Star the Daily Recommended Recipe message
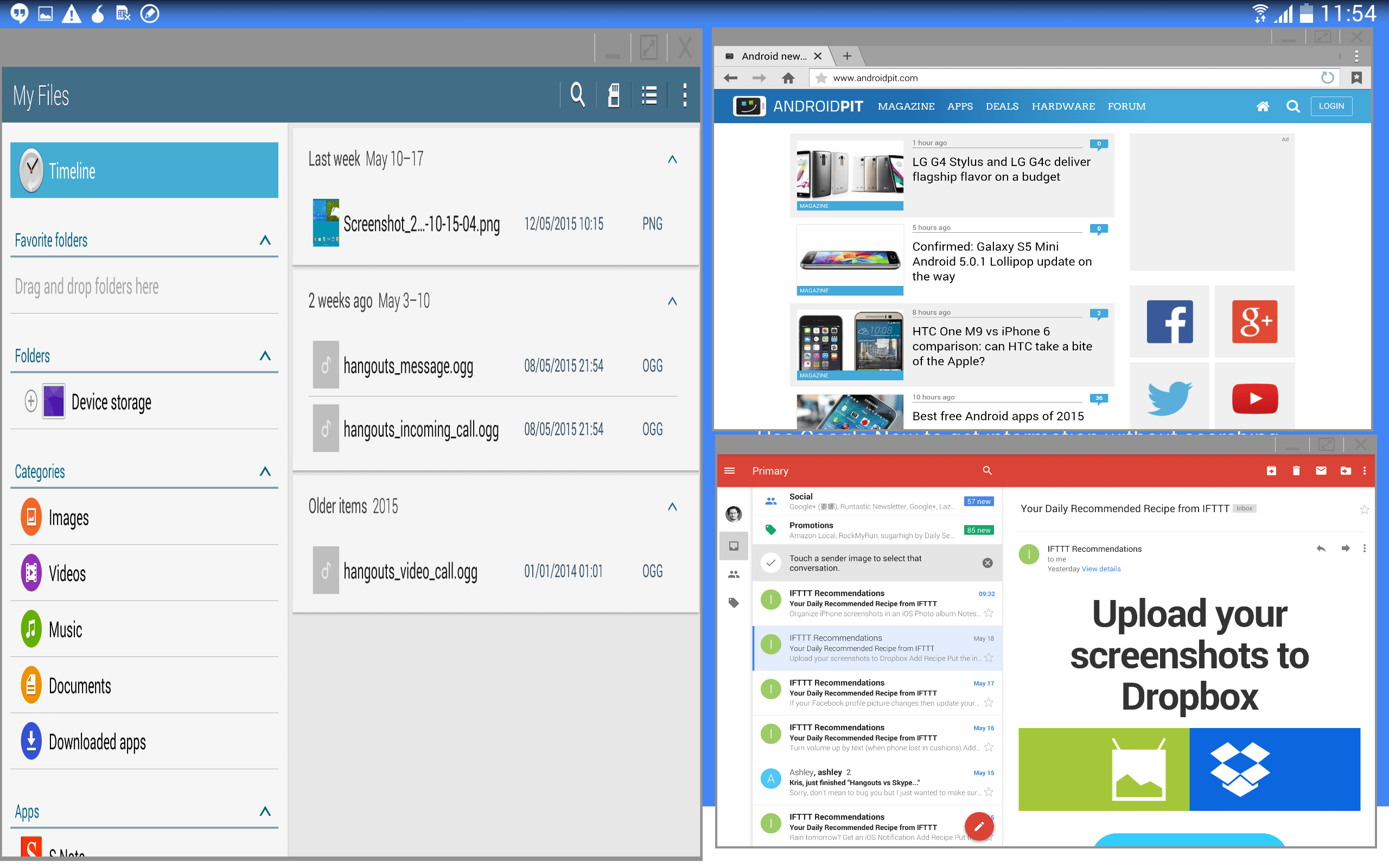Screen dimensions: 1389x868 coord(1366,509)
